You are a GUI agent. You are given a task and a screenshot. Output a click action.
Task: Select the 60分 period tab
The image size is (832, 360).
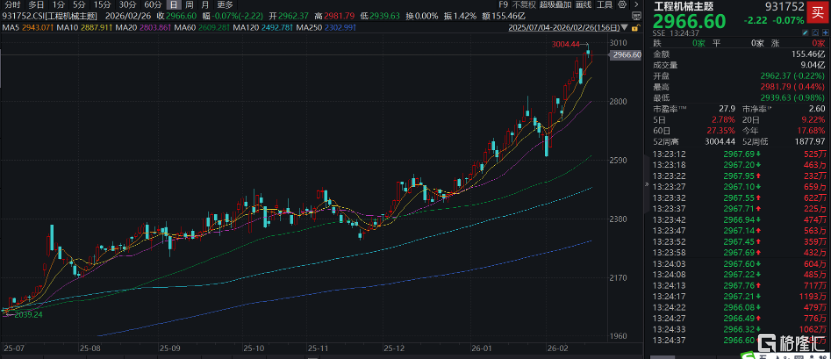(153, 4)
